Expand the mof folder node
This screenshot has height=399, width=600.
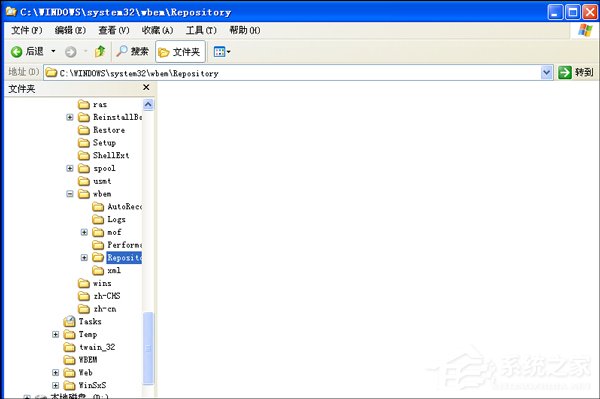click(x=84, y=232)
